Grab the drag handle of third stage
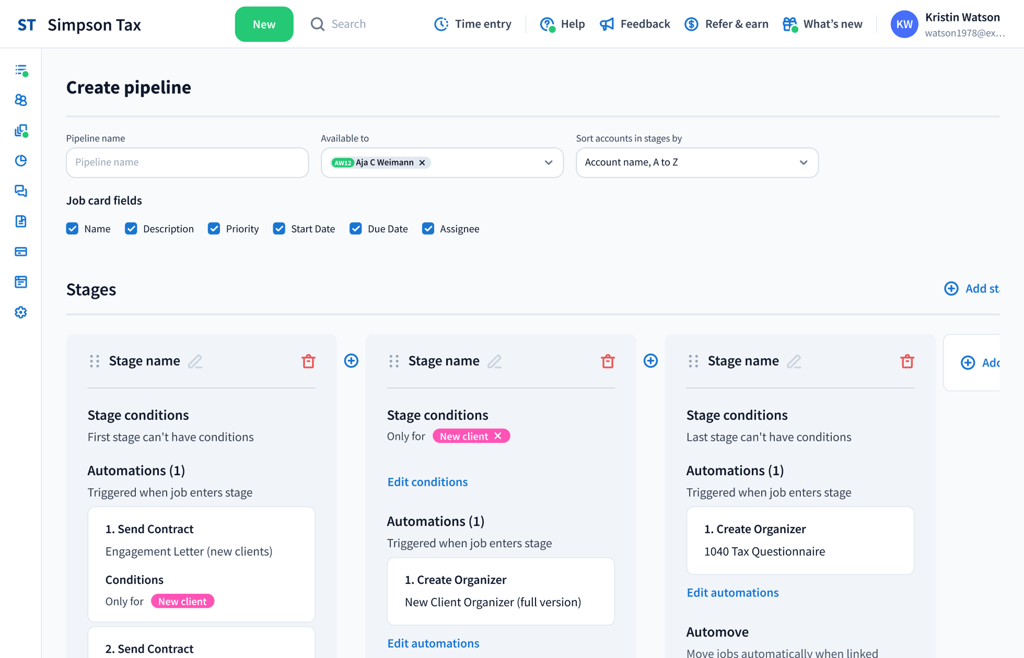Image resolution: width=1024 pixels, height=658 pixels. coord(693,361)
